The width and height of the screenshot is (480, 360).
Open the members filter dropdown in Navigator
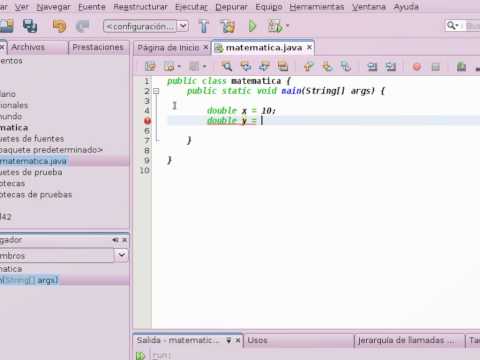(x=122, y=255)
